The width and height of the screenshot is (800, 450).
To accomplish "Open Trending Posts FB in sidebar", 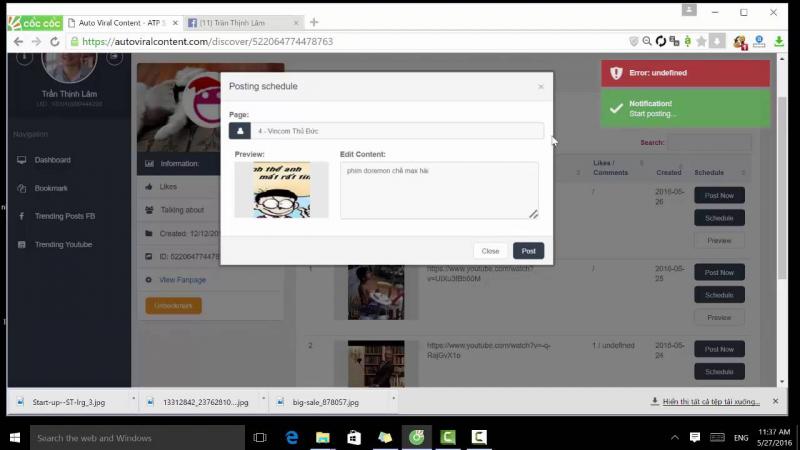I will pos(65,216).
